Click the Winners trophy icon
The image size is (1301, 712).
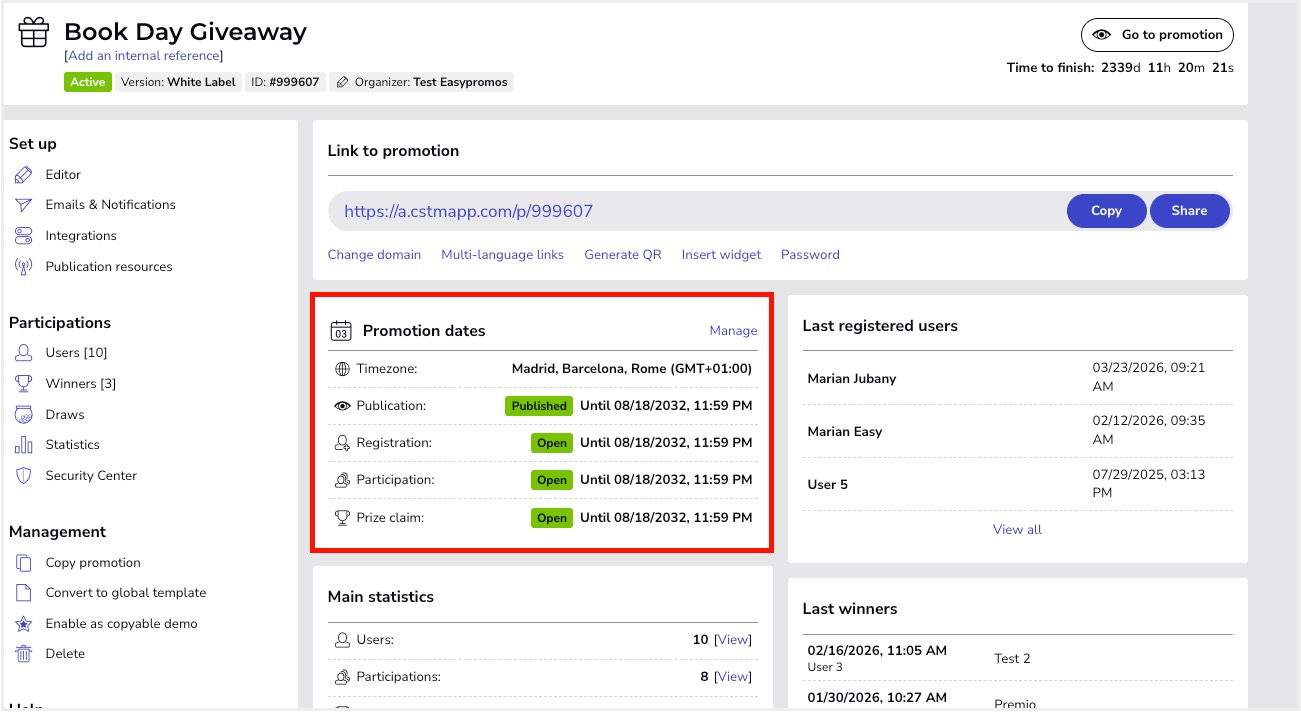[24, 384]
